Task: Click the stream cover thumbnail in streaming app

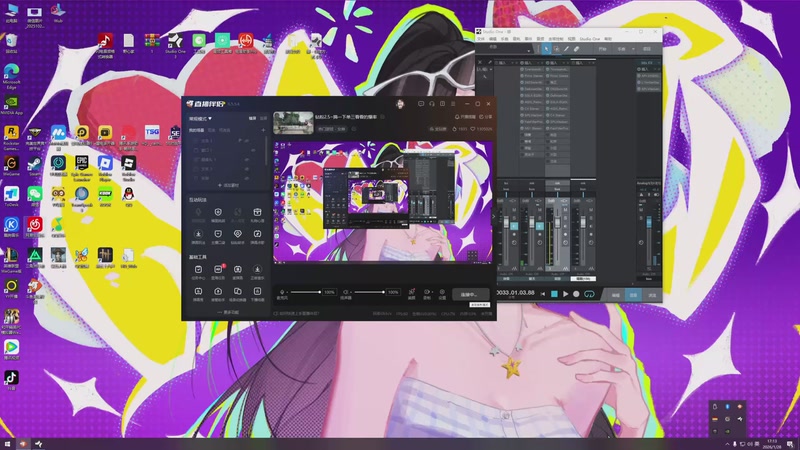Action: (x=293, y=123)
